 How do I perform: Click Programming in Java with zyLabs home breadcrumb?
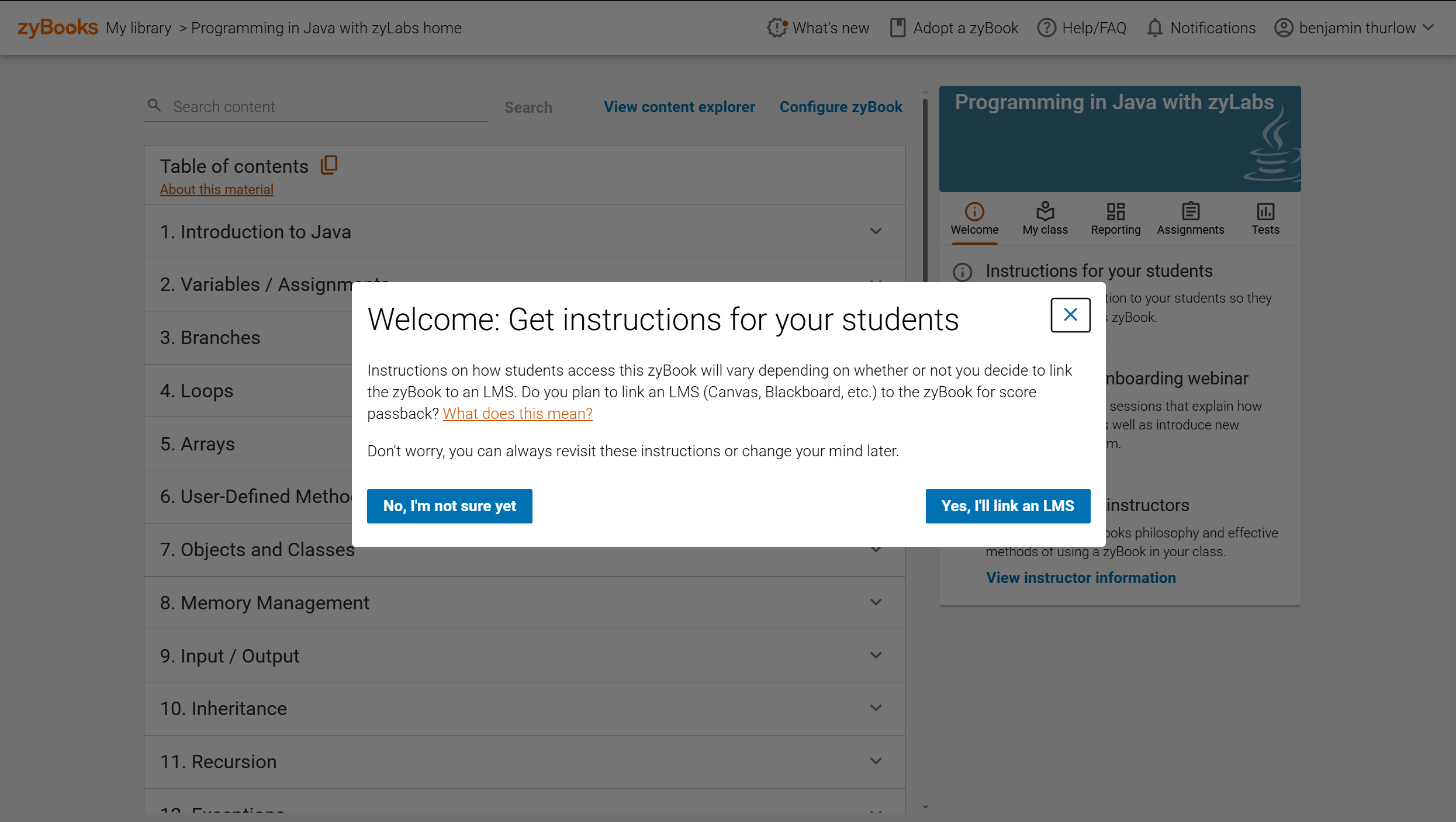(x=326, y=28)
